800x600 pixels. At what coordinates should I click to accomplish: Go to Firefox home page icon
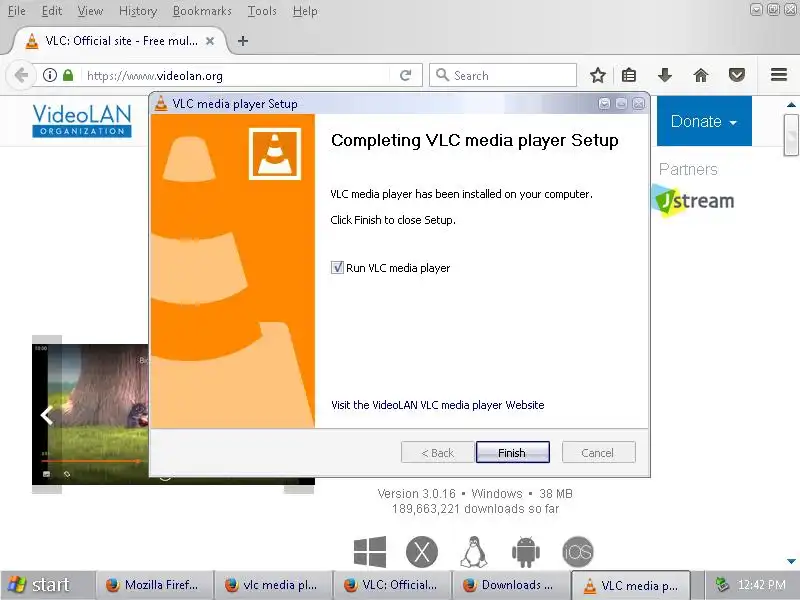tap(701, 76)
